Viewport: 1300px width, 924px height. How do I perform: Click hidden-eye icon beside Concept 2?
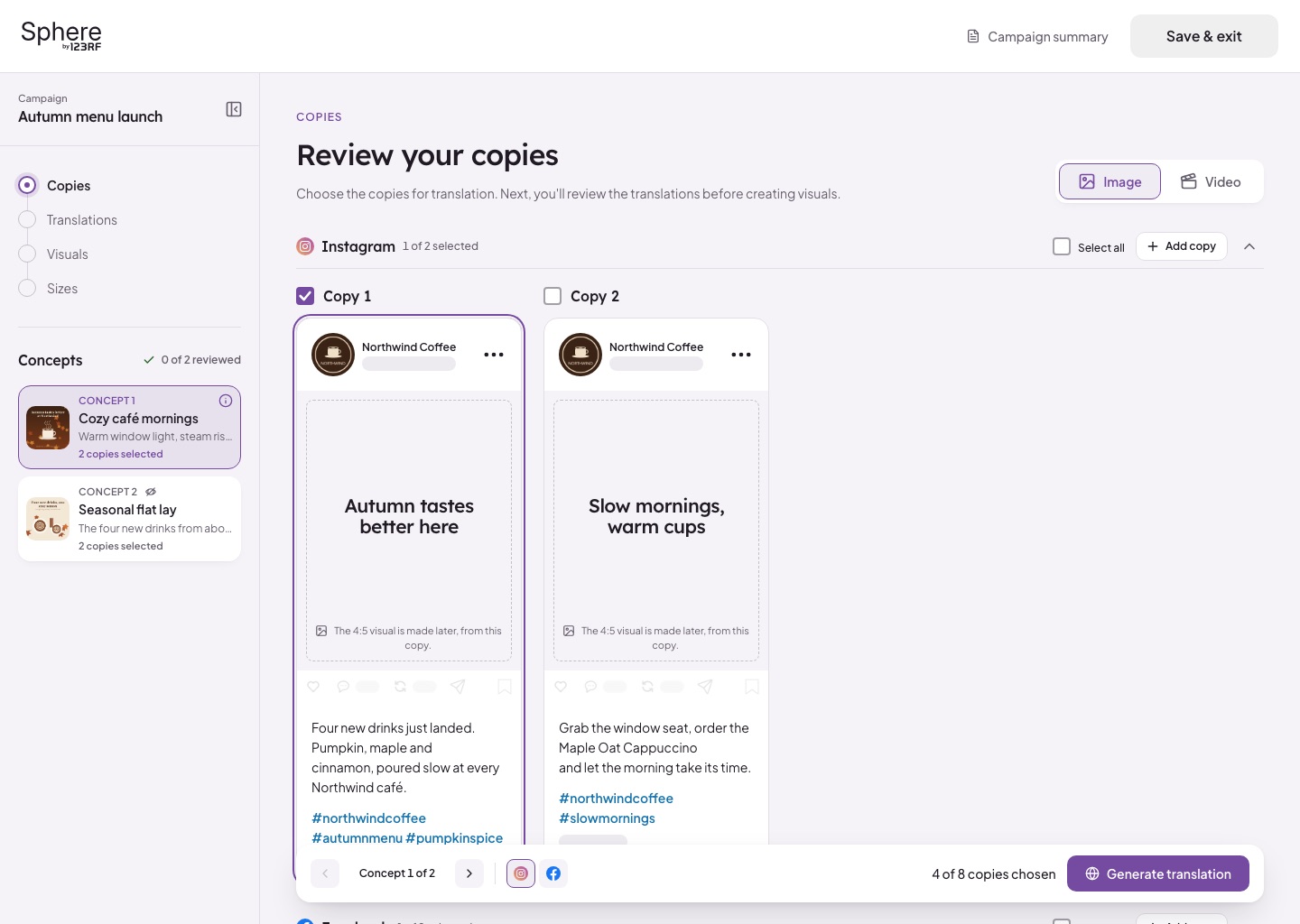coord(151,492)
